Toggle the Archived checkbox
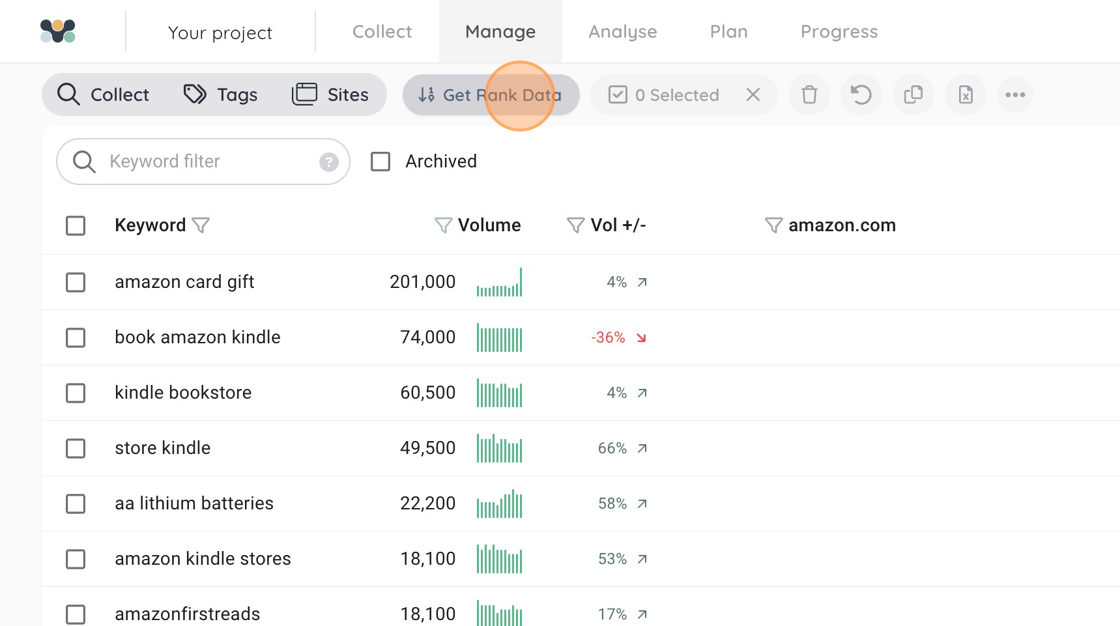Image resolution: width=1120 pixels, height=626 pixels. [381, 162]
